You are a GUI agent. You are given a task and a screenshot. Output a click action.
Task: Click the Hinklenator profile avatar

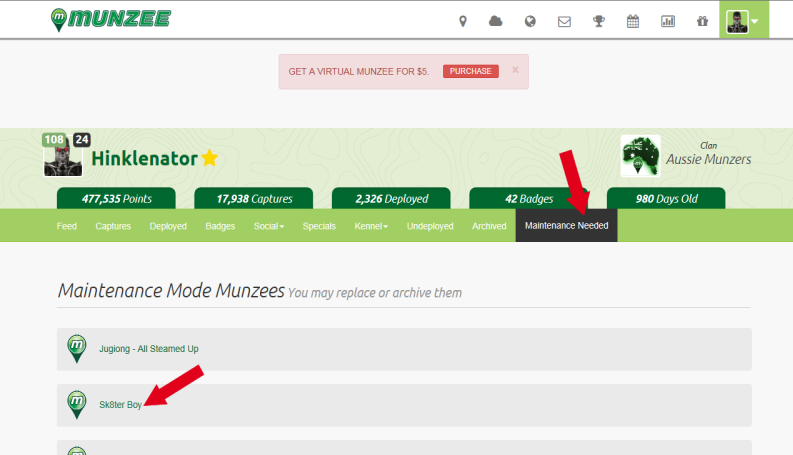pyautogui.click(x=63, y=158)
